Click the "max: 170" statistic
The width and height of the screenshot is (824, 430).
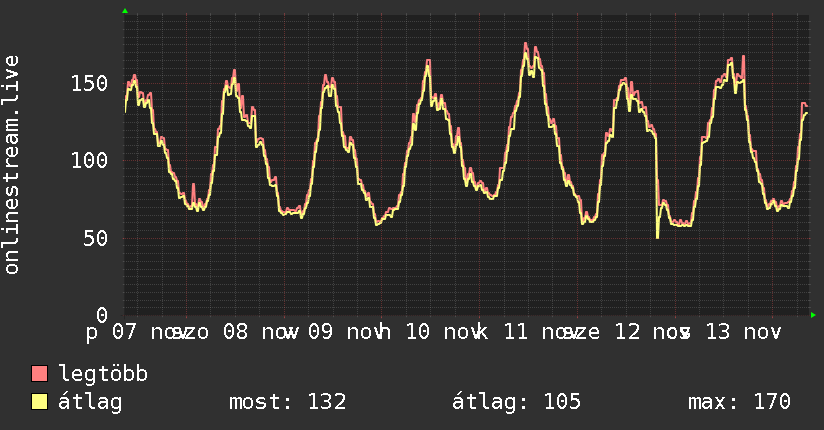point(739,402)
